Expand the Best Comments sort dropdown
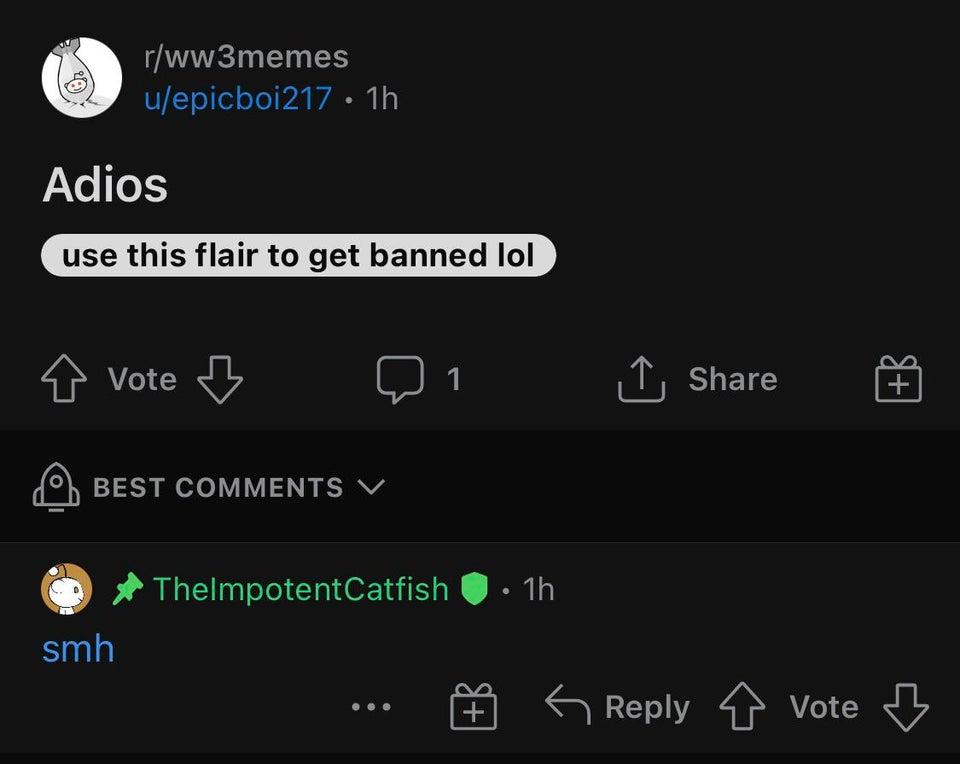The width and height of the screenshot is (960, 764). coord(370,488)
